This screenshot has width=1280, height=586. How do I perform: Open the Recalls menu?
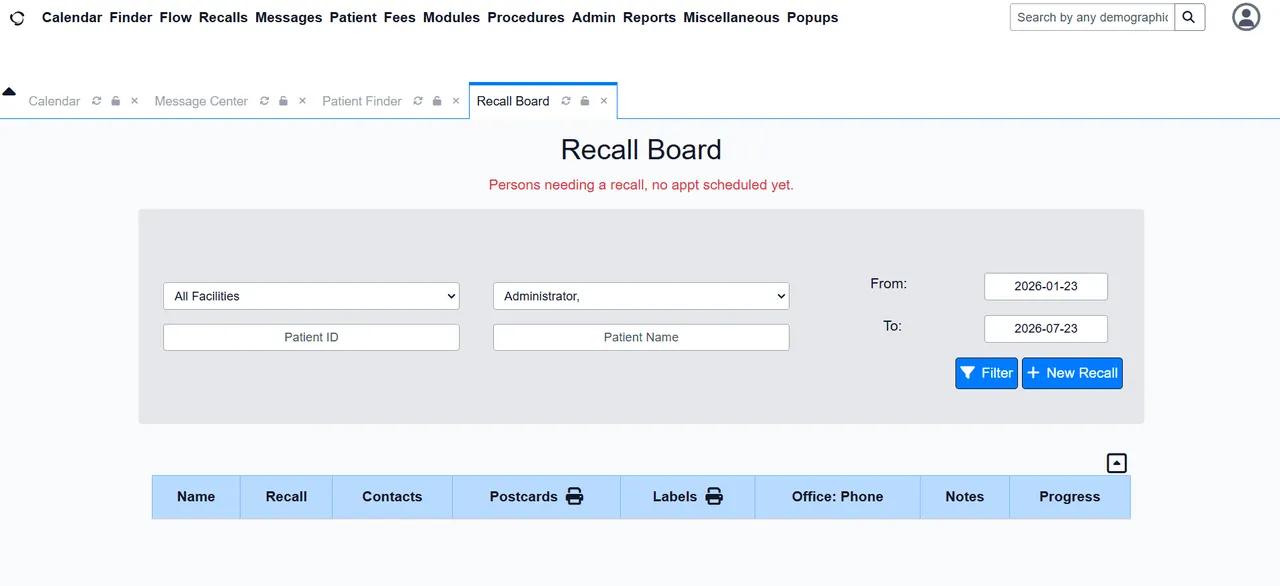pyautogui.click(x=223, y=17)
